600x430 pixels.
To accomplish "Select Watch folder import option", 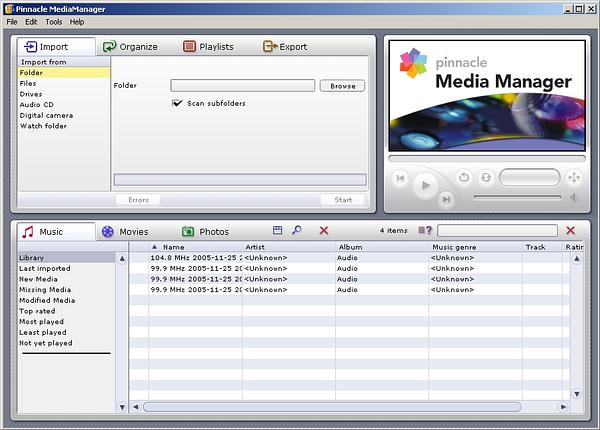I will 64,126.
